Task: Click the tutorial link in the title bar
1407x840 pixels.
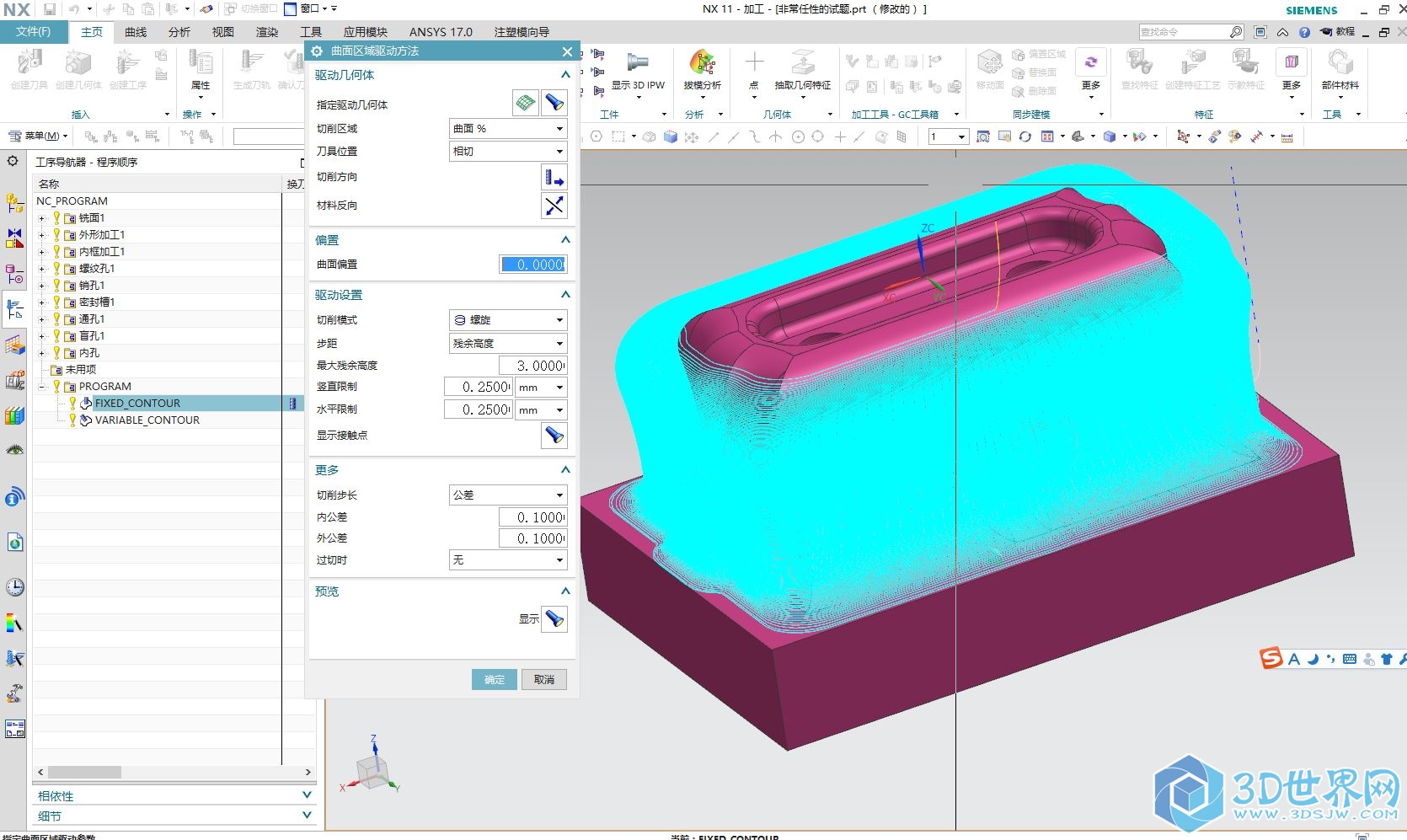Action: coord(1338,32)
